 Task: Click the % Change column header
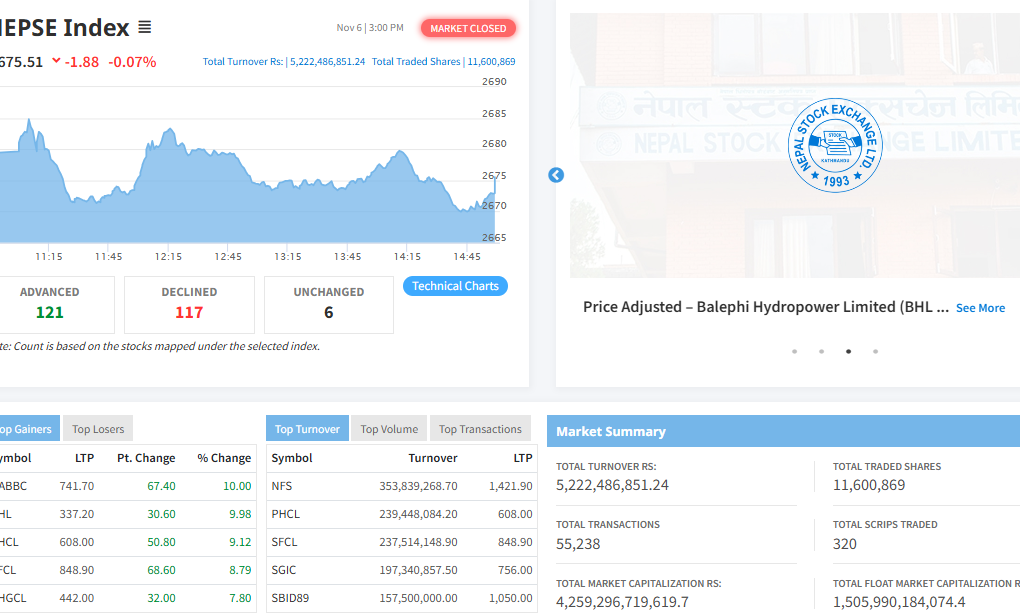(x=224, y=458)
